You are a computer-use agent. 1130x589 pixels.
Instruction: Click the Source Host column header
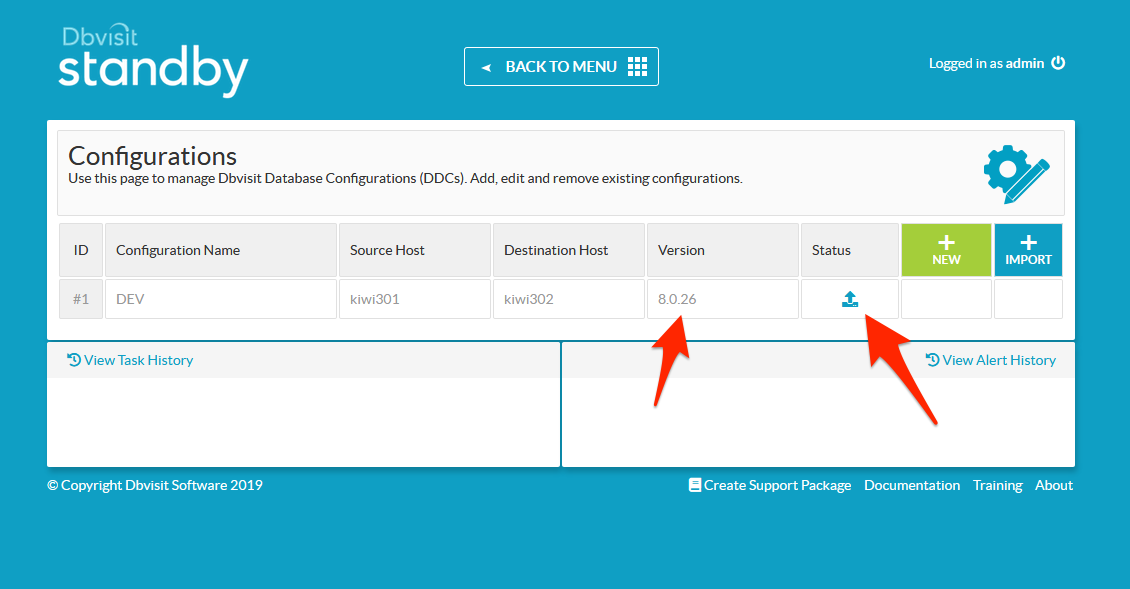414,250
